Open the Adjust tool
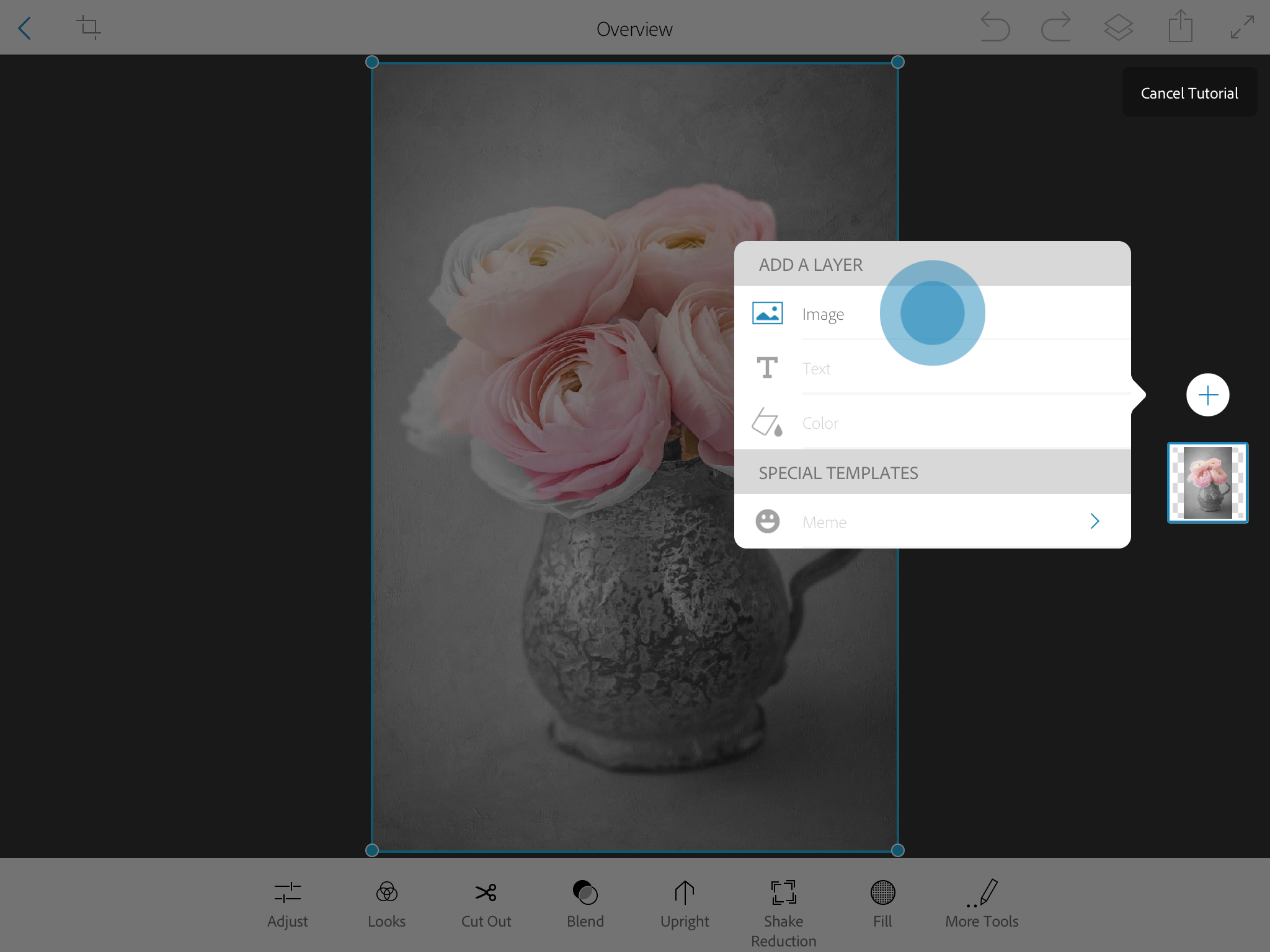 287,904
